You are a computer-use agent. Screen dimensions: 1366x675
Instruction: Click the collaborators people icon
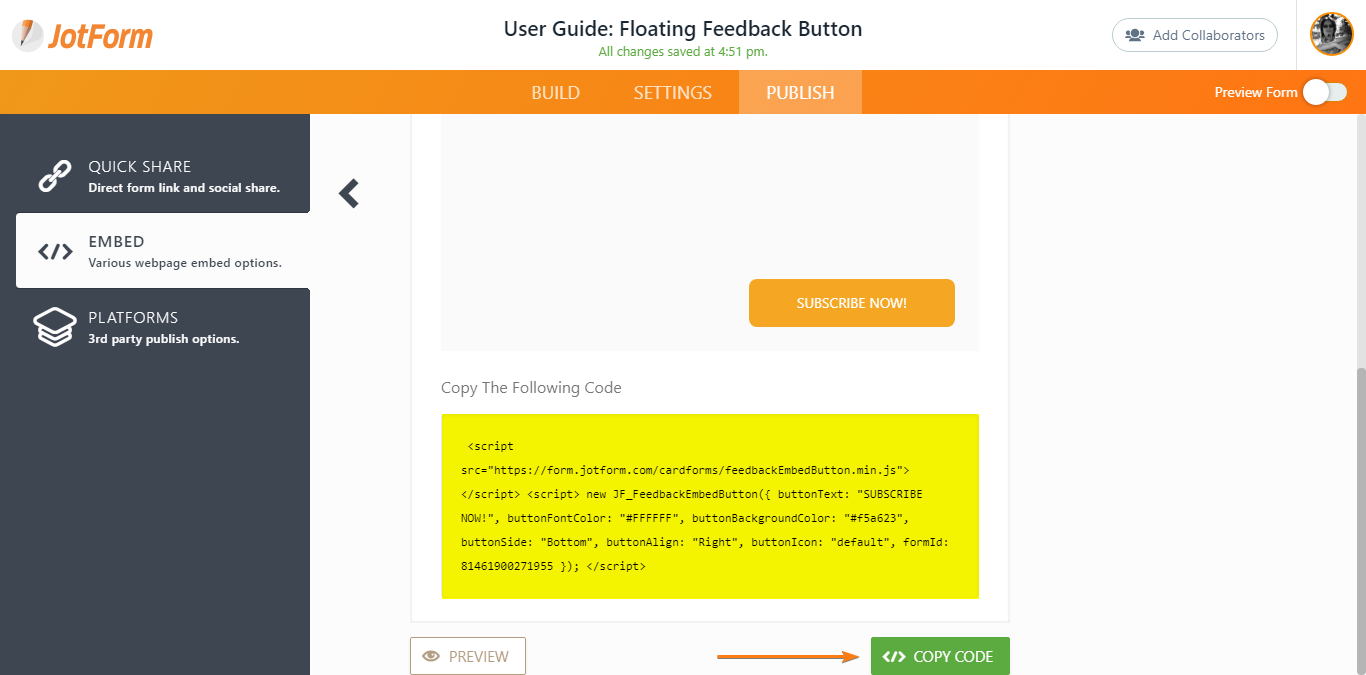[1135, 35]
